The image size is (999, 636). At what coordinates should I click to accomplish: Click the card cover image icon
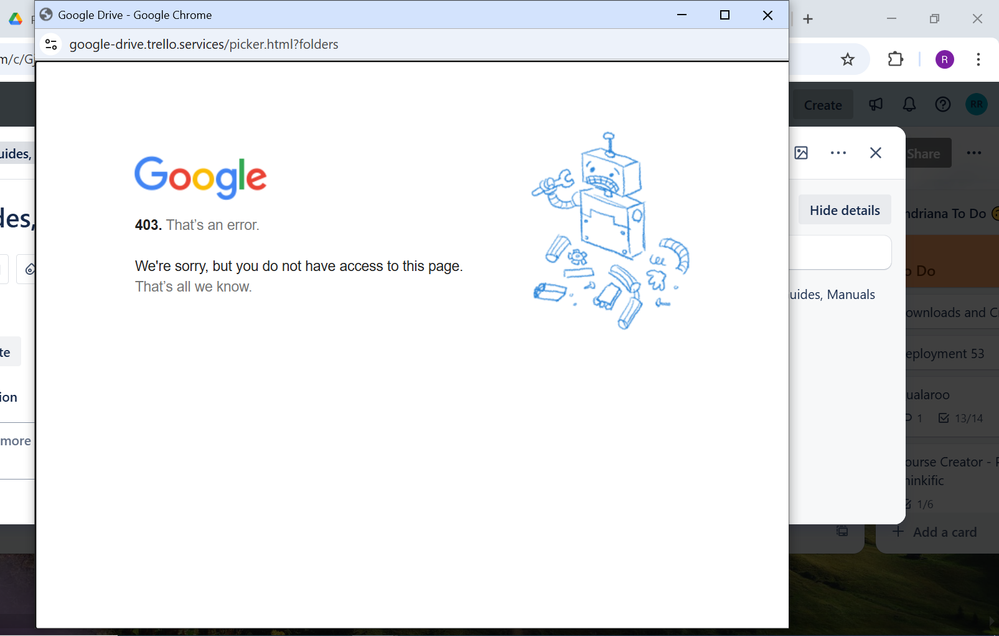tap(801, 153)
